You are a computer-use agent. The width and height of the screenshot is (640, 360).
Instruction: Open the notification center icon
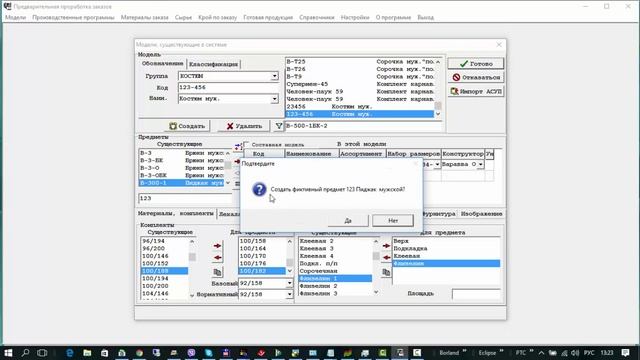tap(626, 353)
